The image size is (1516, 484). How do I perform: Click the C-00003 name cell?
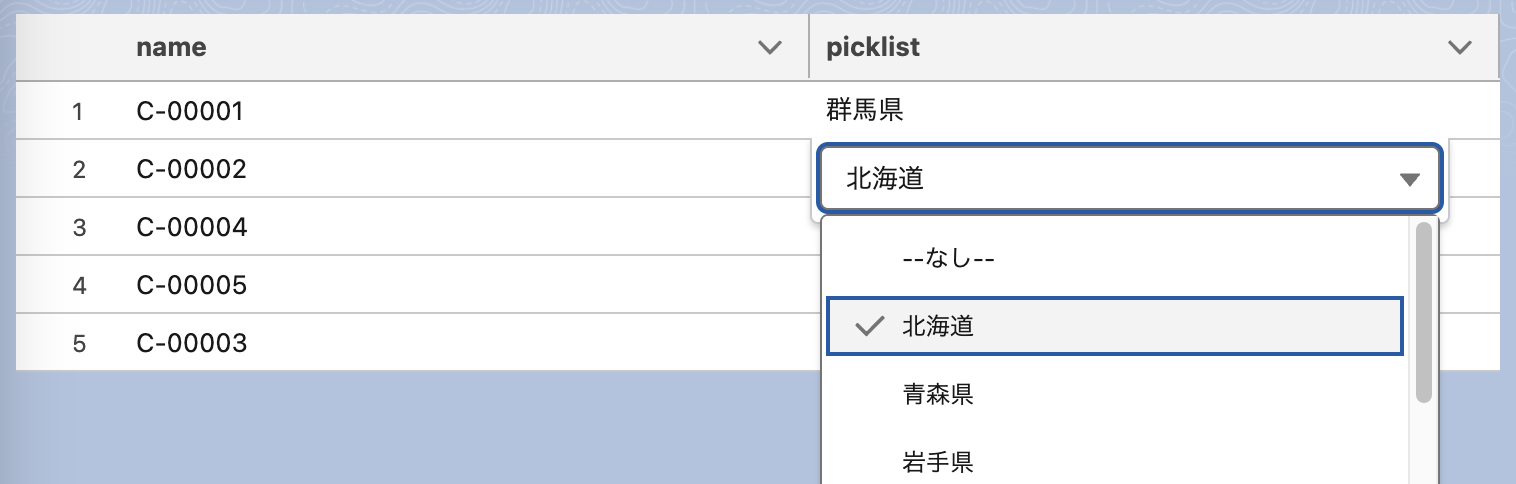(191, 344)
